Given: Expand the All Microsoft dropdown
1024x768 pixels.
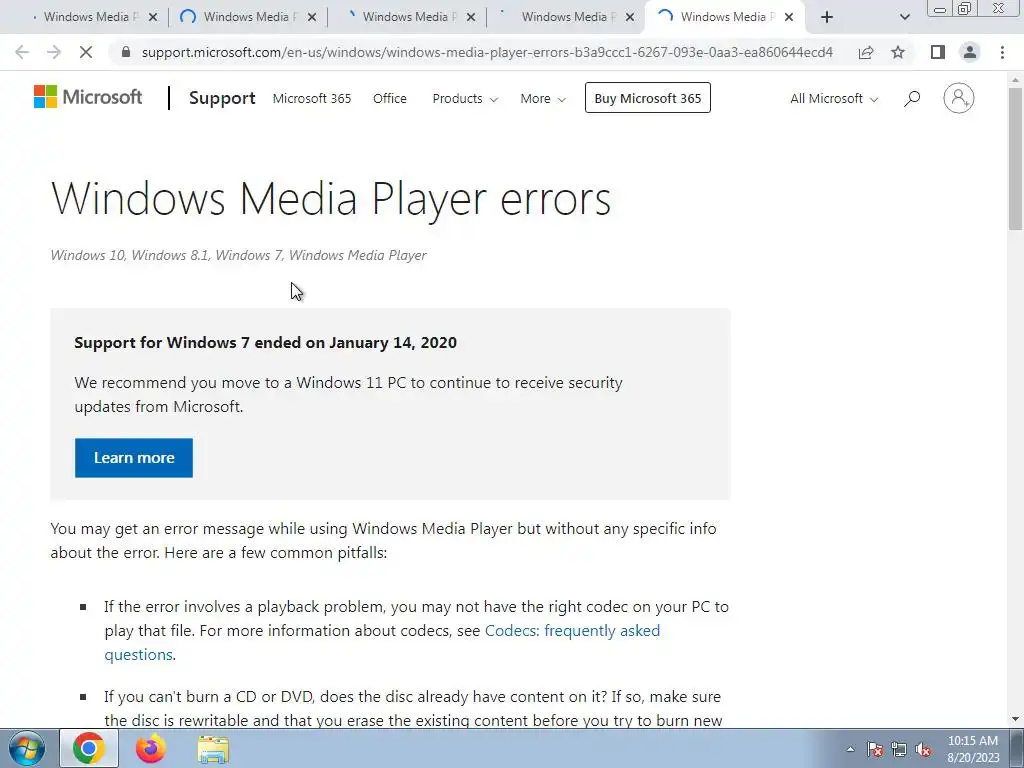Looking at the screenshot, I should pyautogui.click(x=834, y=99).
